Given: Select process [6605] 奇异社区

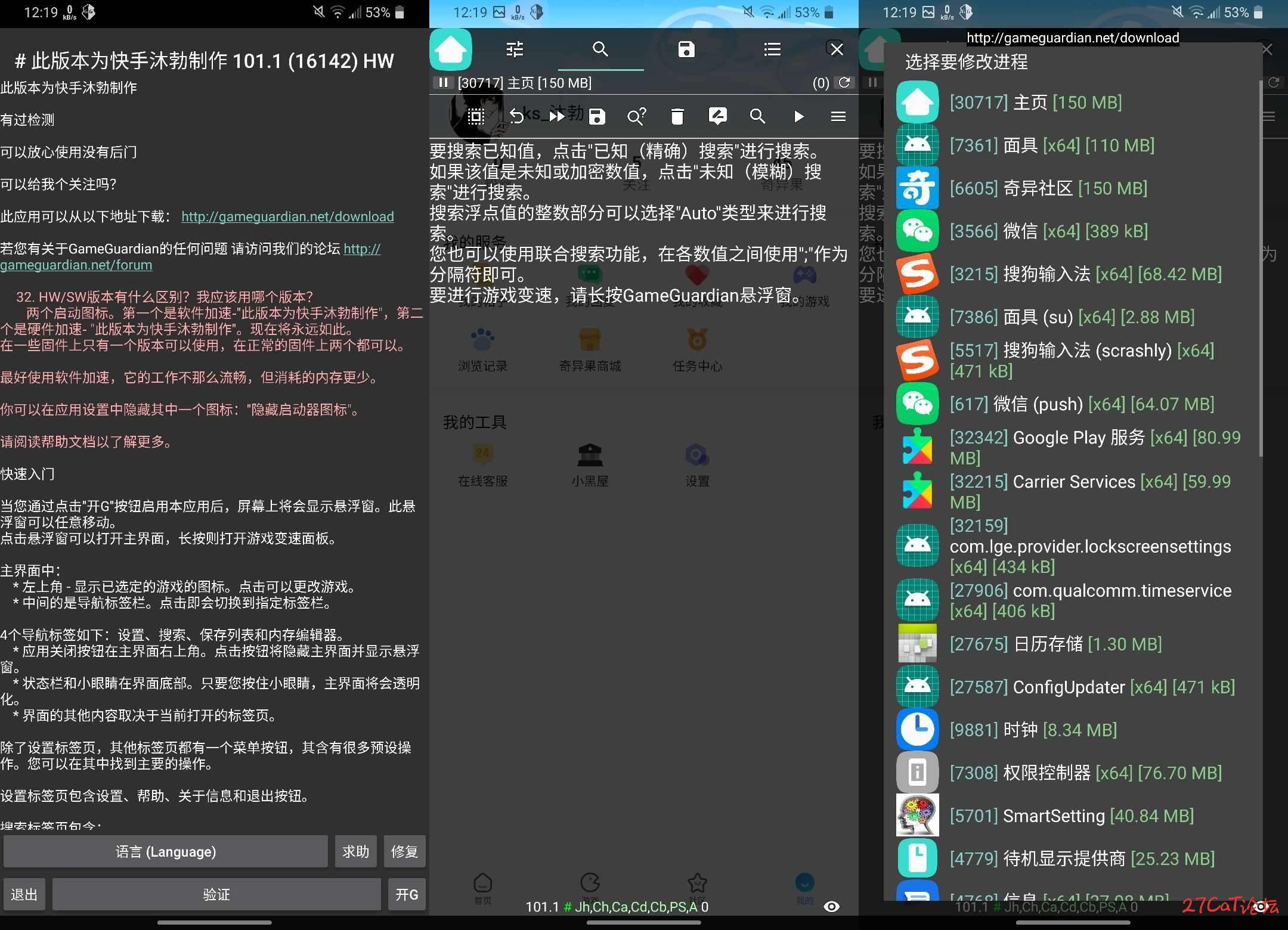Looking at the screenshot, I should pyautogui.click(x=1073, y=188).
